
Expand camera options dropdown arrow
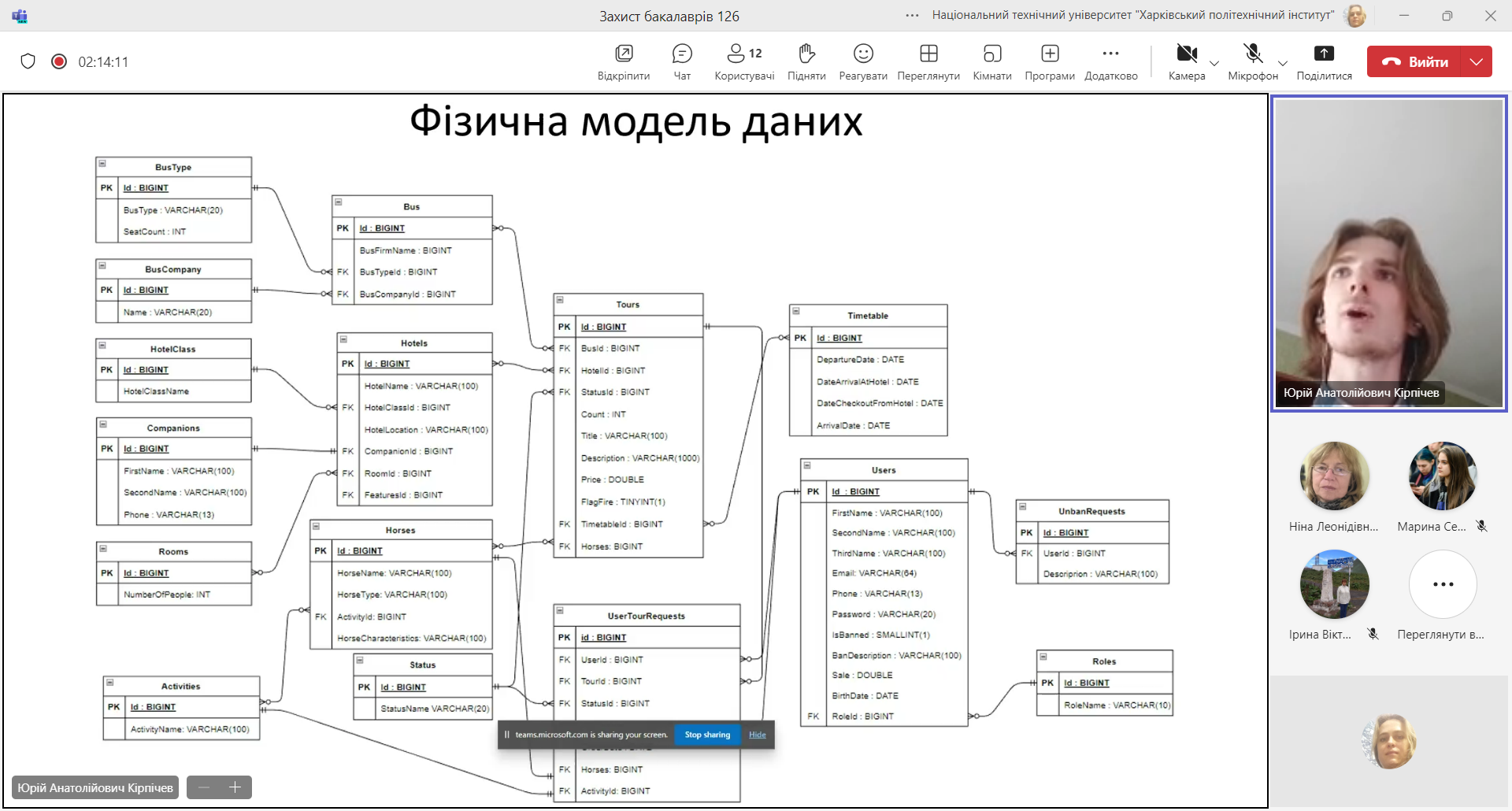click(x=1214, y=63)
